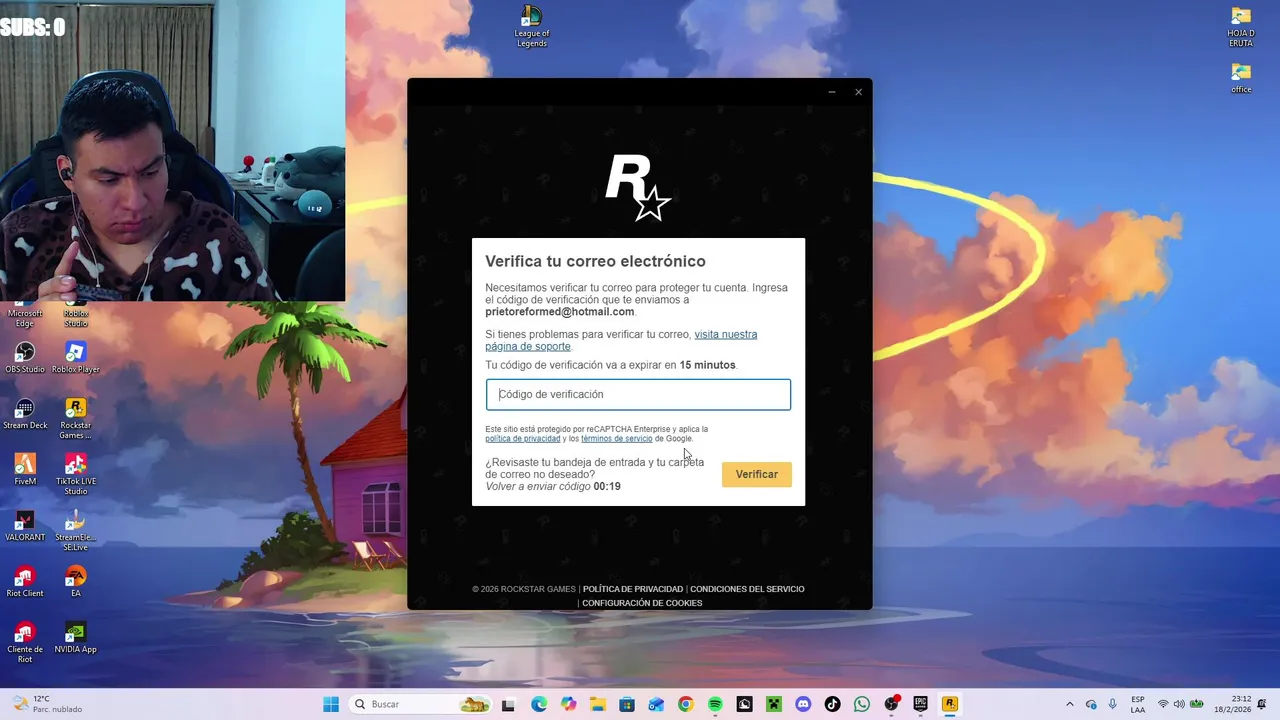The image size is (1280, 720).
Task: Open Wi-Fi network quick settings
Action: coord(1163,704)
